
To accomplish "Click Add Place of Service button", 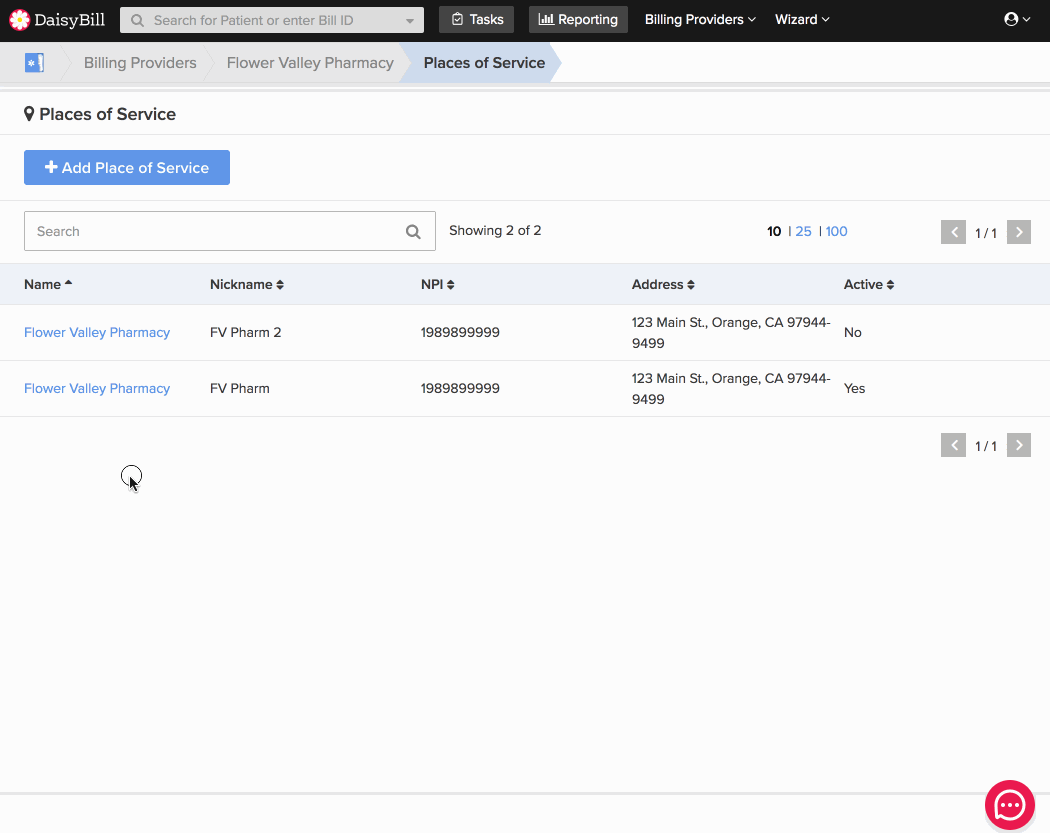I will coord(127,167).
